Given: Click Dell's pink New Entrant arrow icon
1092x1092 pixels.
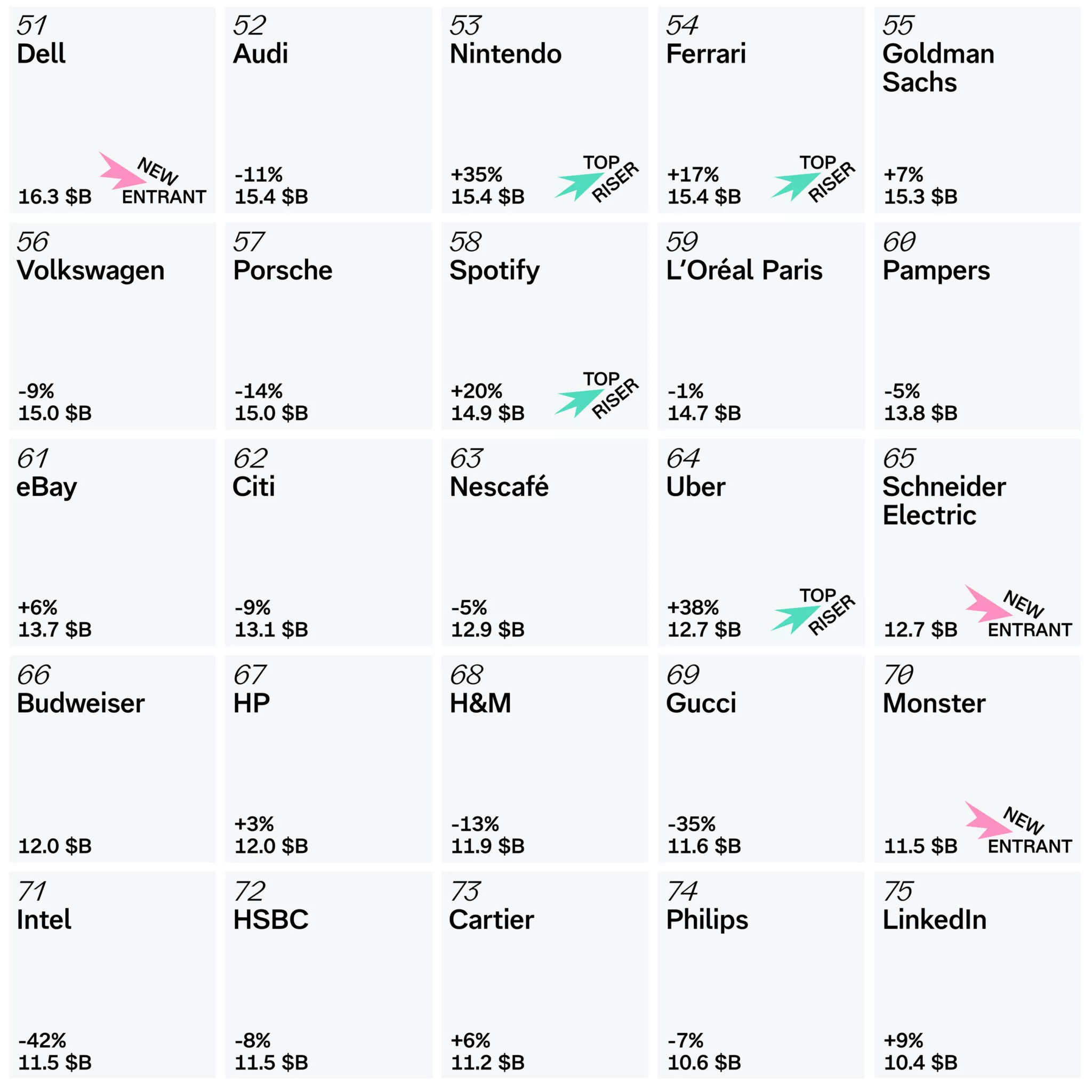Looking at the screenshot, I should point(120,171).
